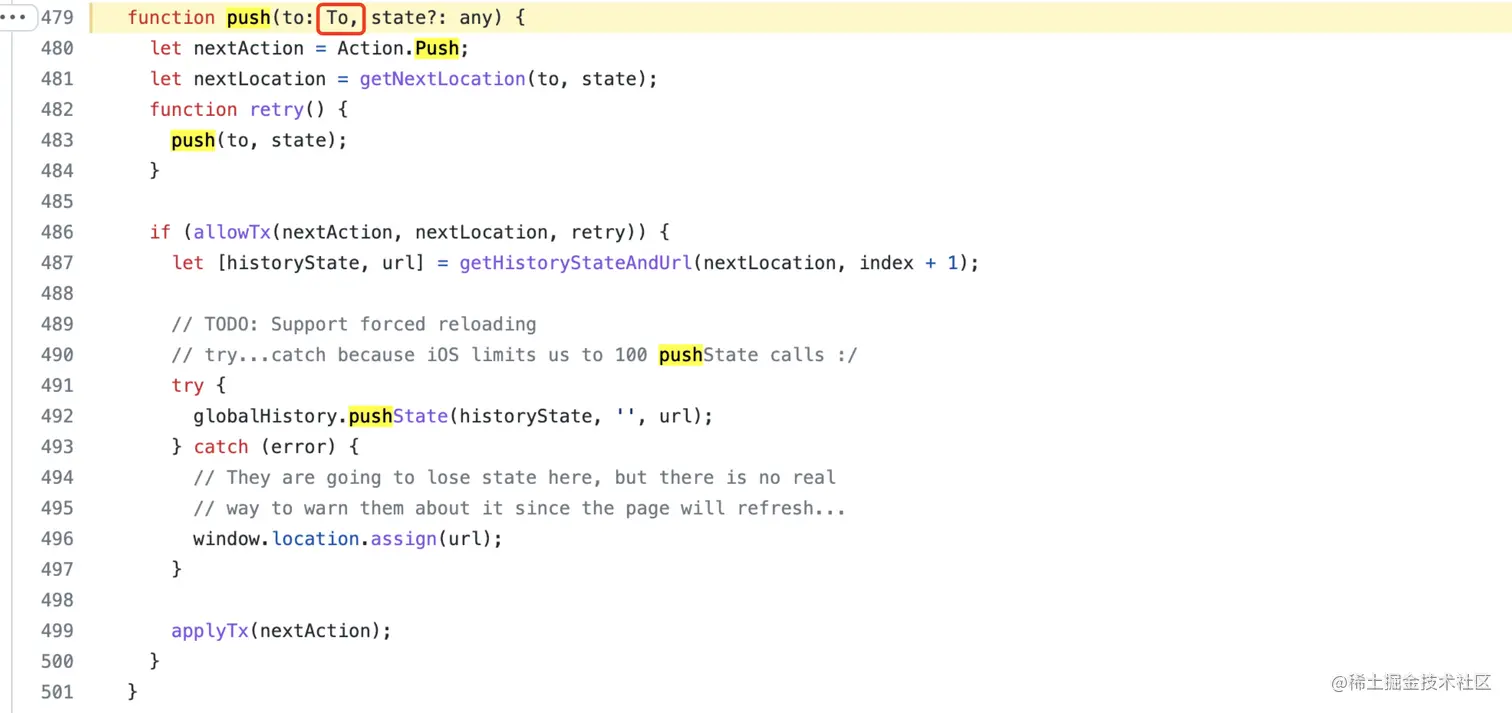The width and height of the screenshot is (1512, 713).
Task: Click window.location.assign(url) statement
Action: [x=348, y=539]
